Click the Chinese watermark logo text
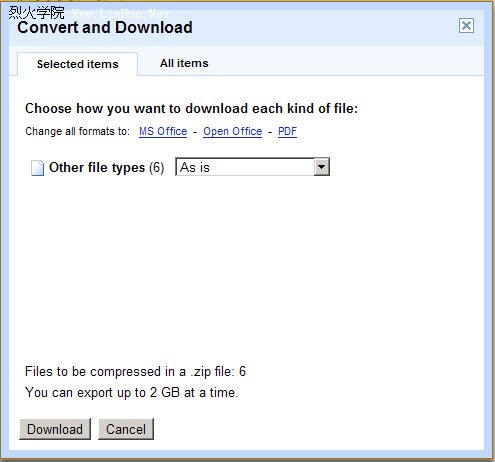The image size is (495, 462). pos(36,13)
